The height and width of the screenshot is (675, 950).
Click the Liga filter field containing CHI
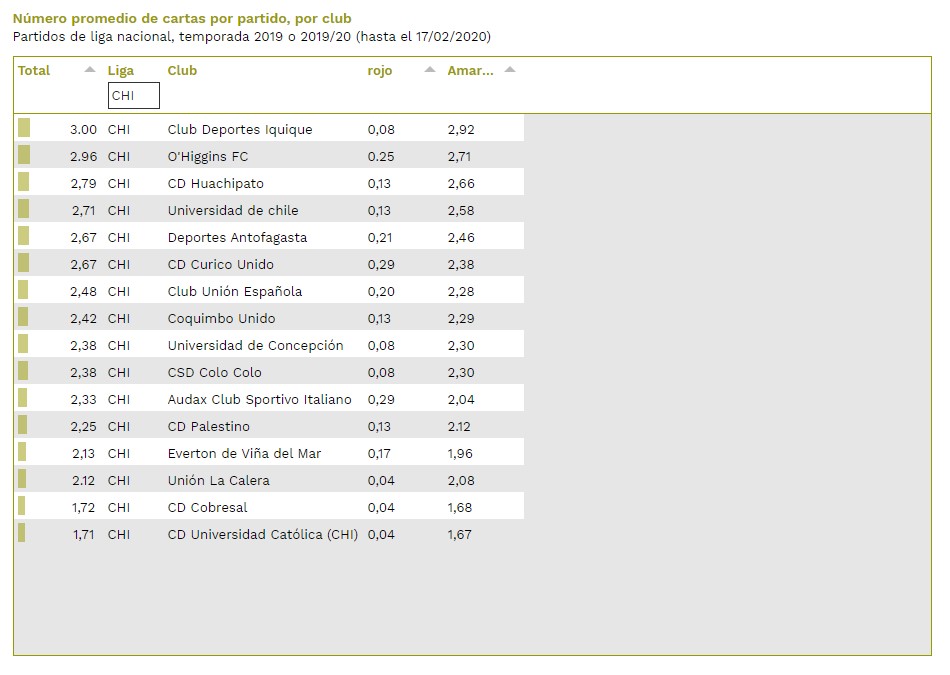point(133,96)
